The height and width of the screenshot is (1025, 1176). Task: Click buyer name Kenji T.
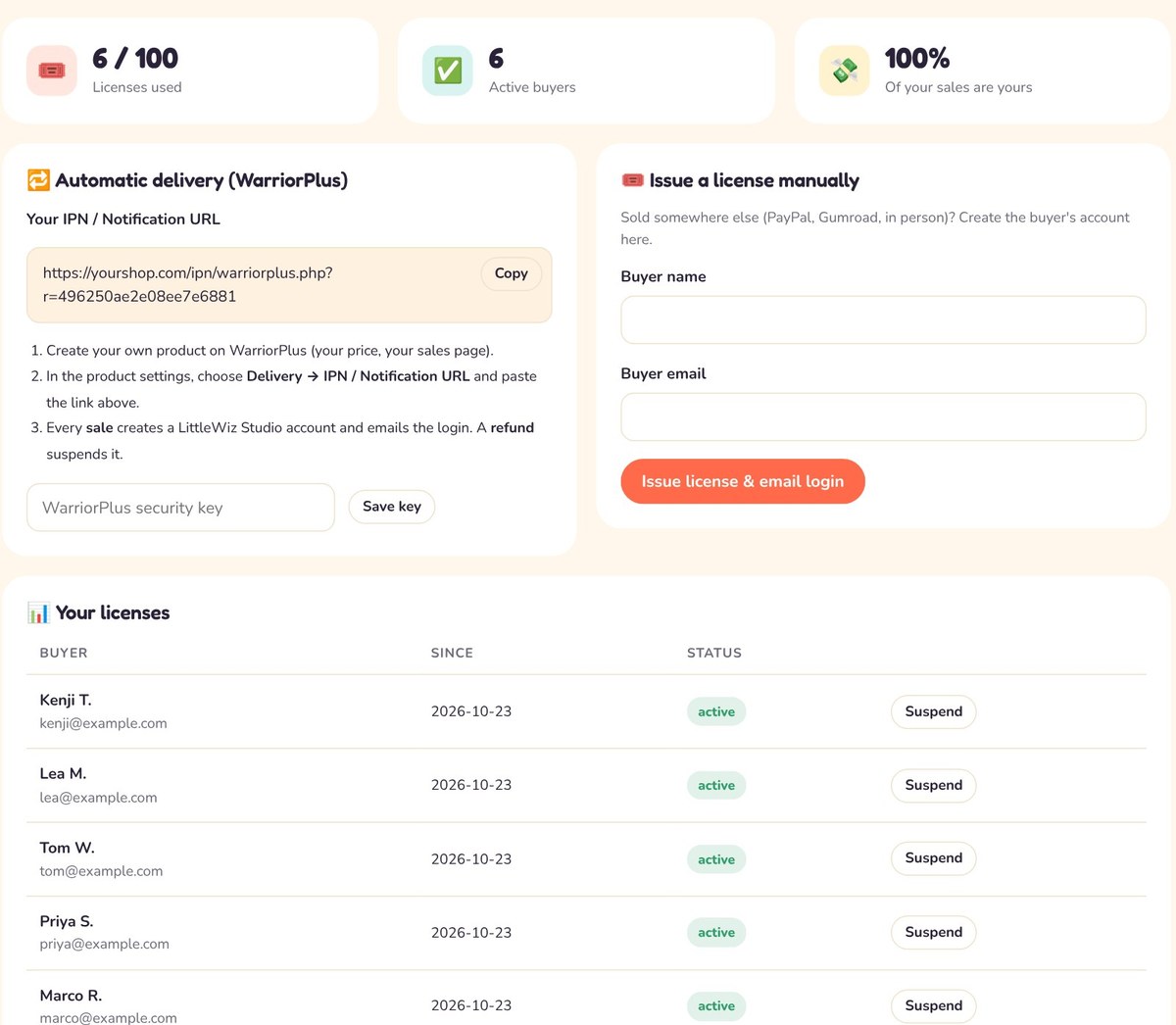(66, 700)
